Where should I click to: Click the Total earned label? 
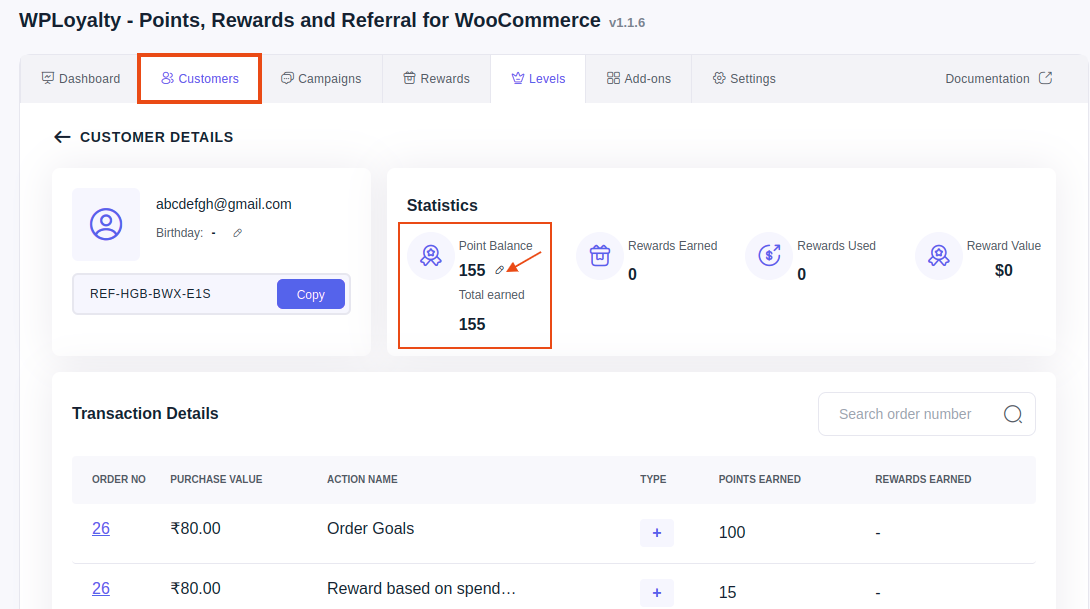point(491,295)
